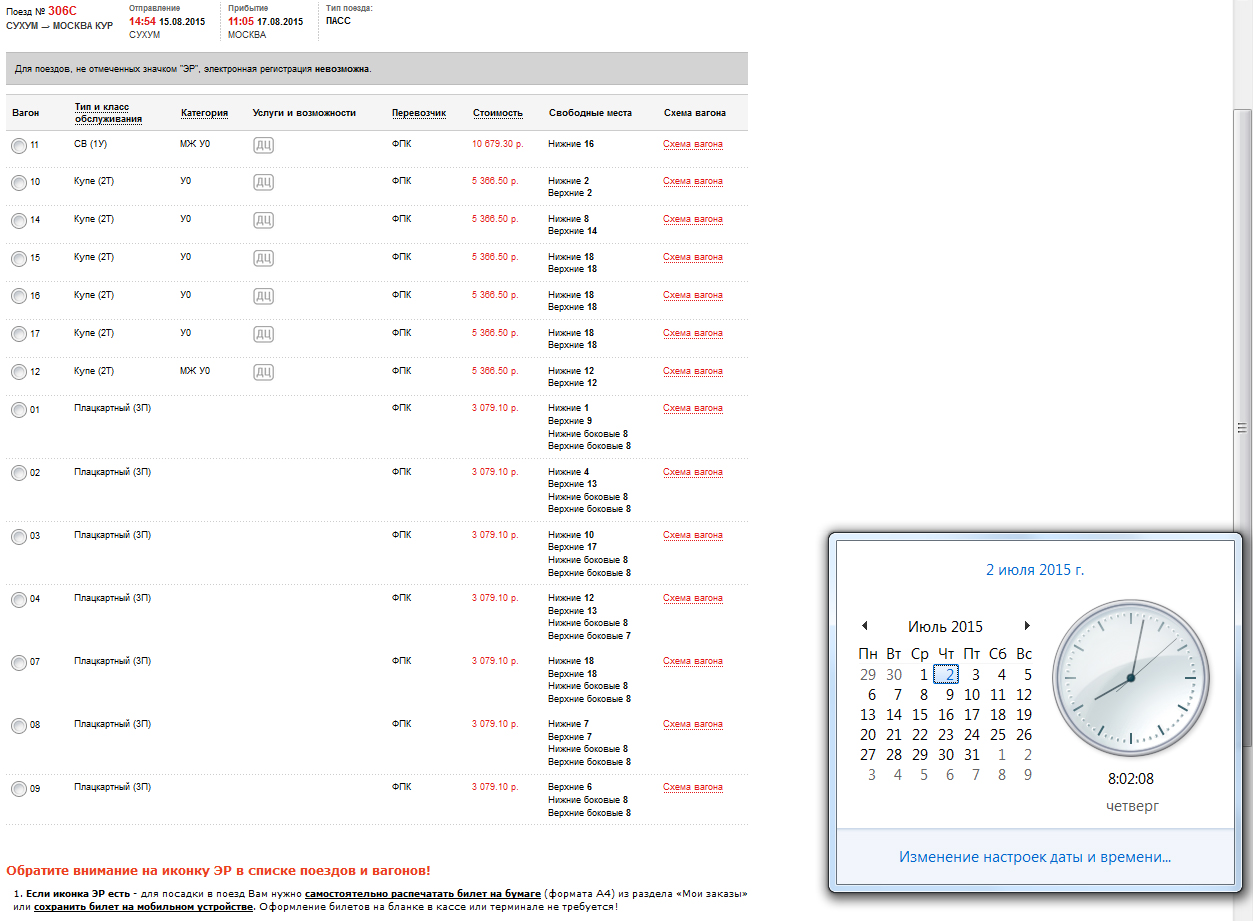Sort by Стоимость column header
The image size is (1253, 921).
tap(497, 113)
